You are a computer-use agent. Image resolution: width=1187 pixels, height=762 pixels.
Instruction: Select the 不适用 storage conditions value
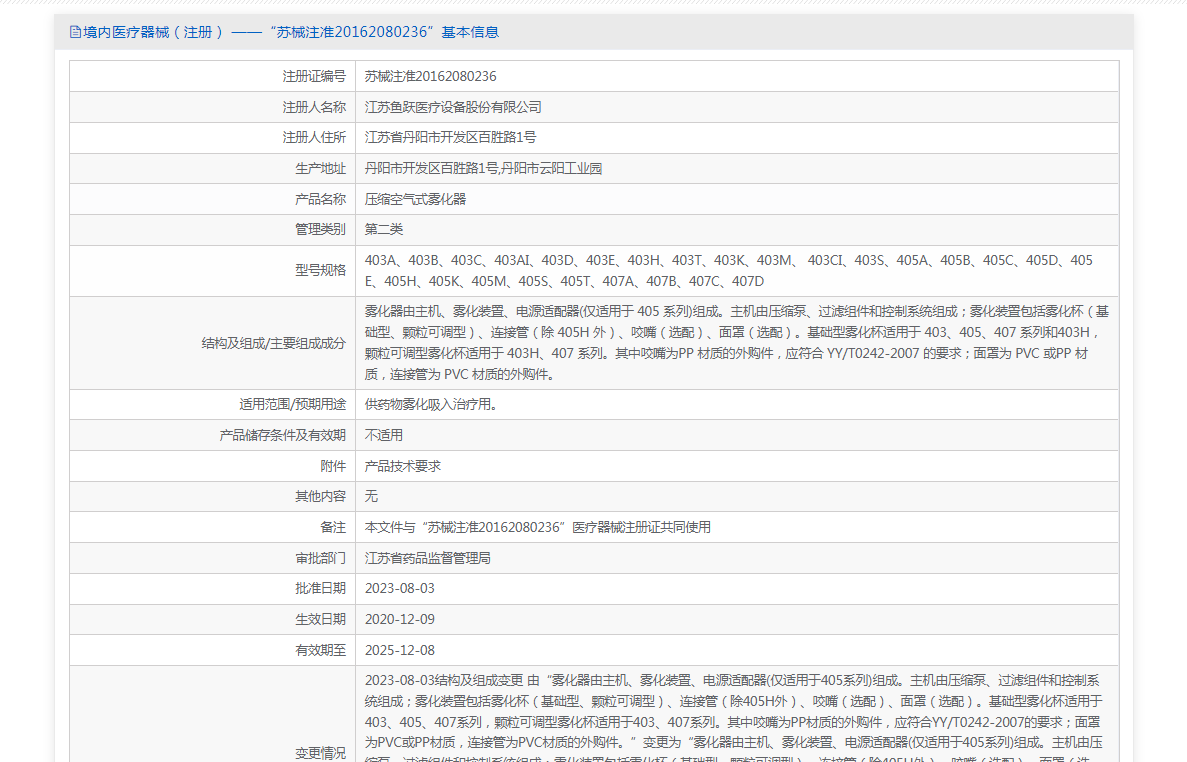pyautogui.click(x=384, y=435)
